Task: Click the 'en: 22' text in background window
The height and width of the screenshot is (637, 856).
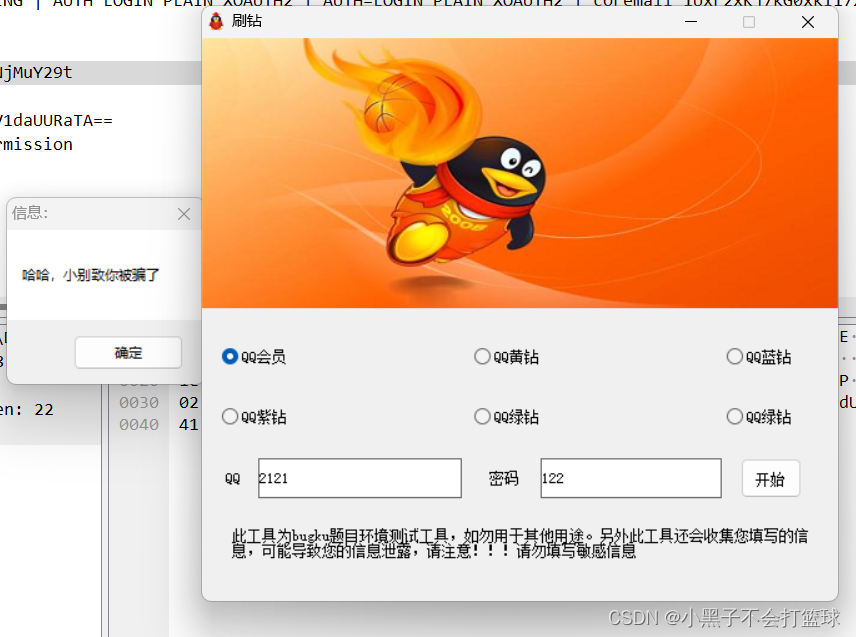Action: [27, 409]
